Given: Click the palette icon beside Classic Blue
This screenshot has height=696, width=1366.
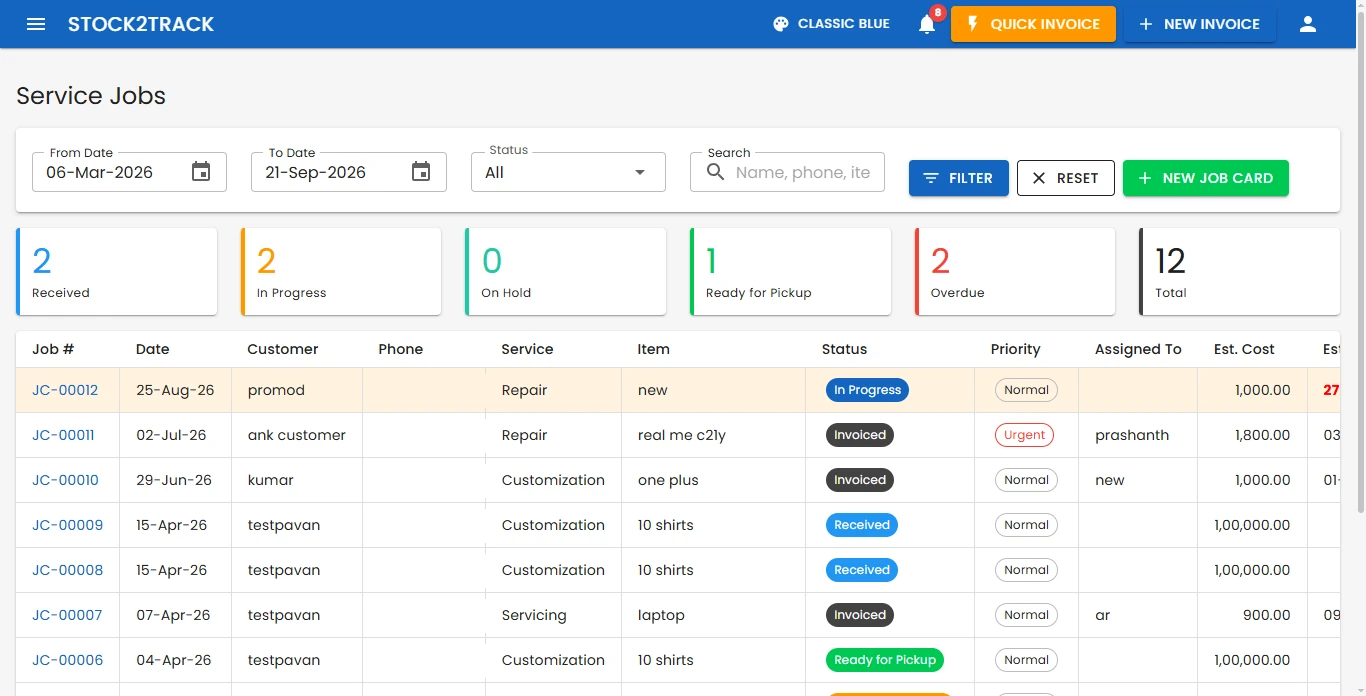Looking at the screenshot, I should [781, 24].
